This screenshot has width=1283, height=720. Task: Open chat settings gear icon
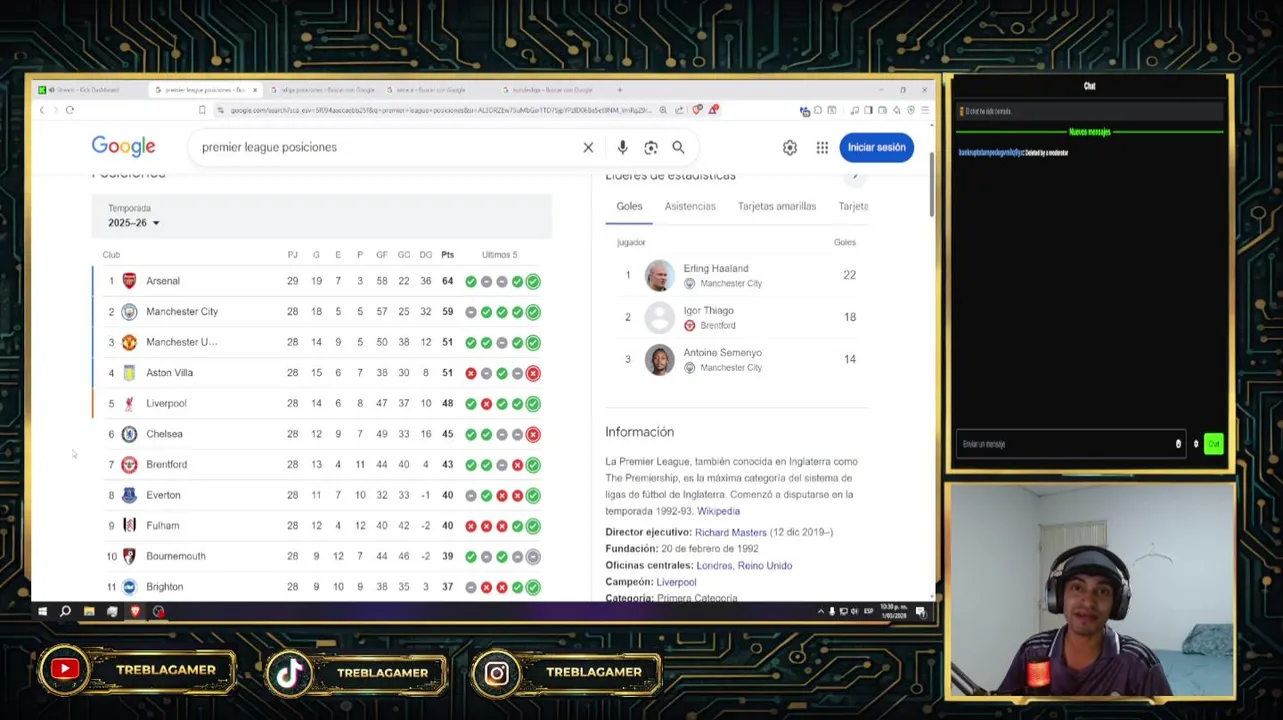pyautogui.click(x=1196, y=444)
